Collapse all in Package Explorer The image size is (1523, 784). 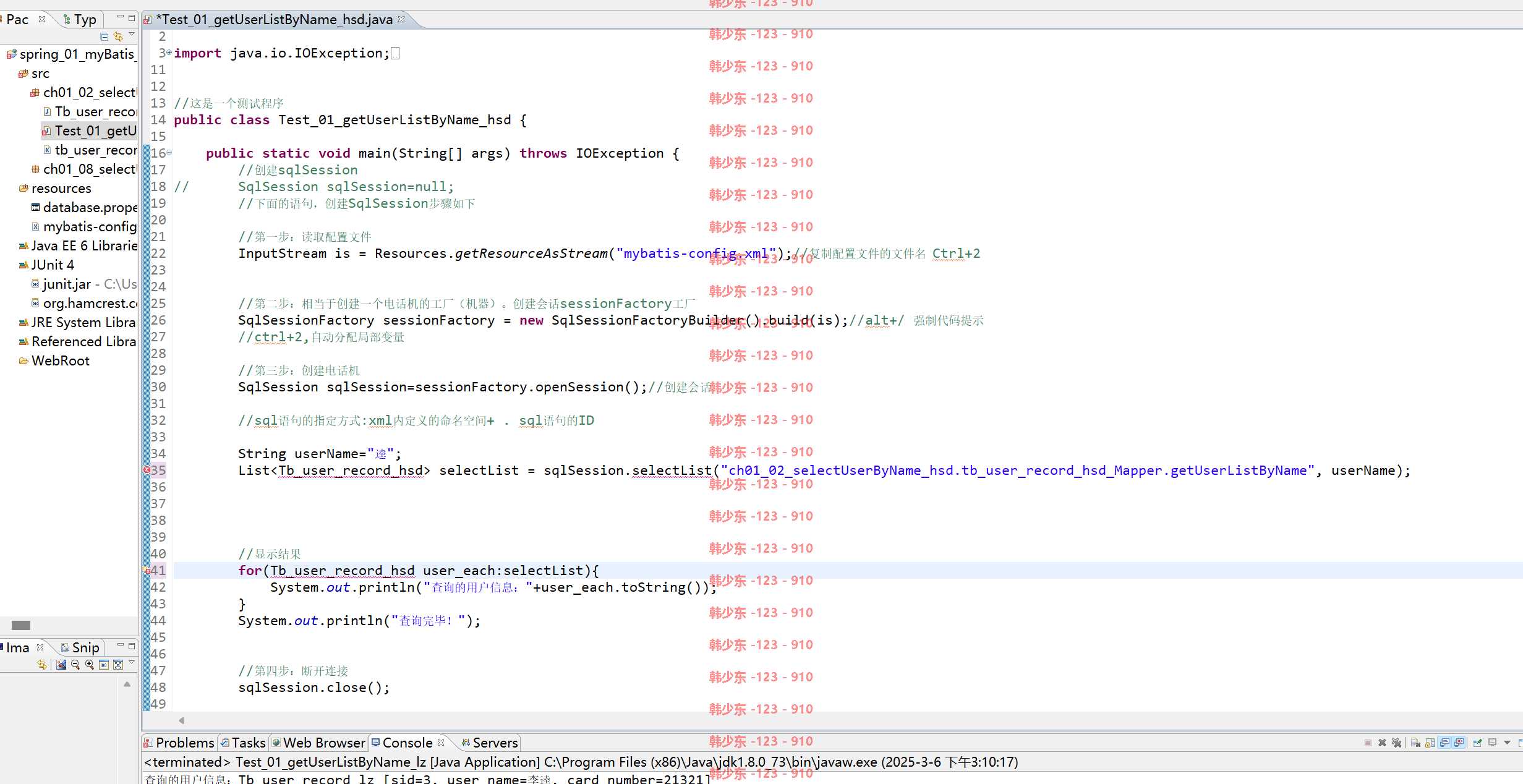click(x=105, y=37)
